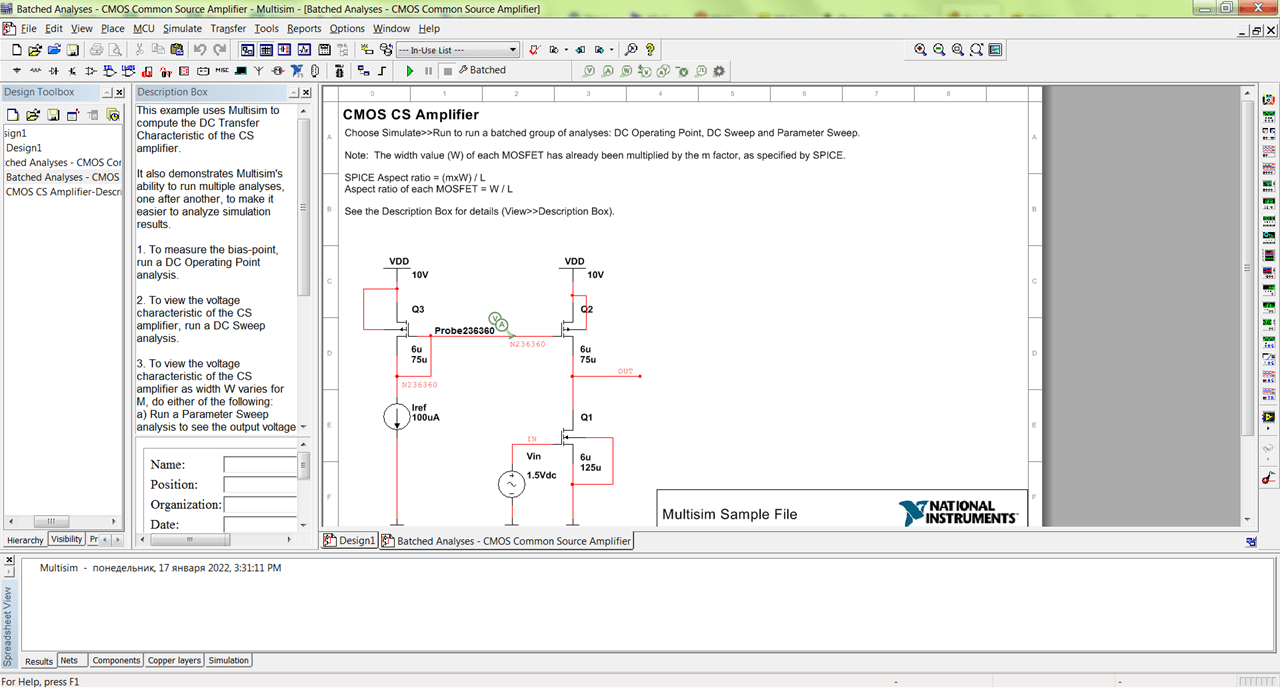
Task: Auto-hide pin on Description Box header
Action: tap(293, 92)
